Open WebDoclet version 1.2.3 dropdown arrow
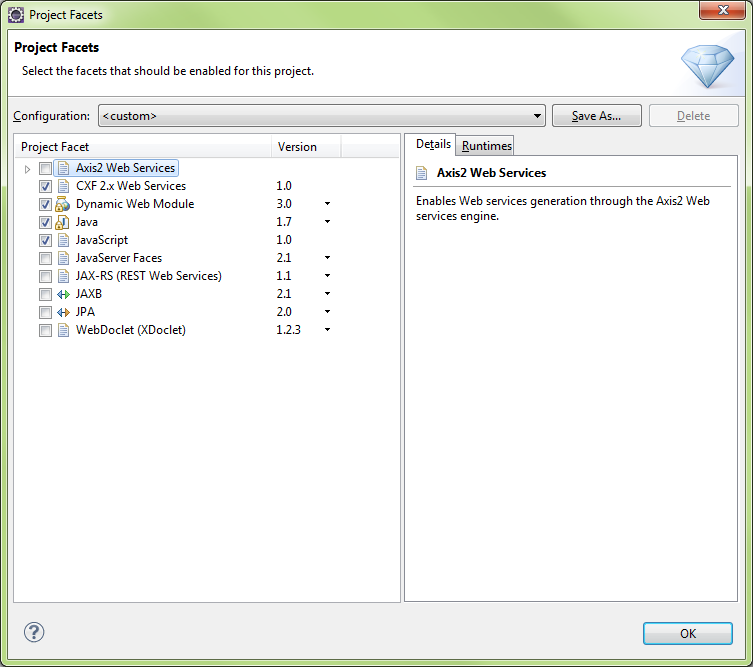The image size is (753, 667). 328,330
